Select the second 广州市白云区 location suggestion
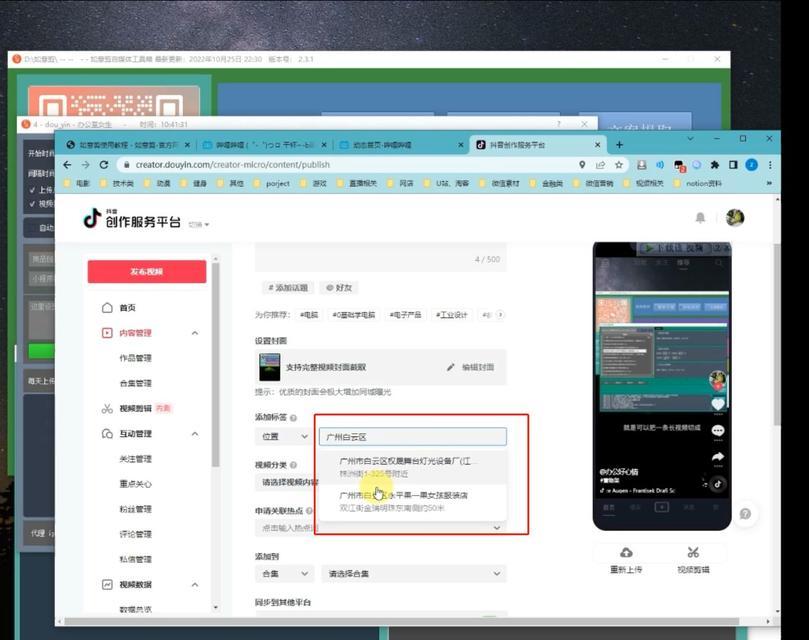The height and width of the screenshot is (640, 809). [413, 501]
